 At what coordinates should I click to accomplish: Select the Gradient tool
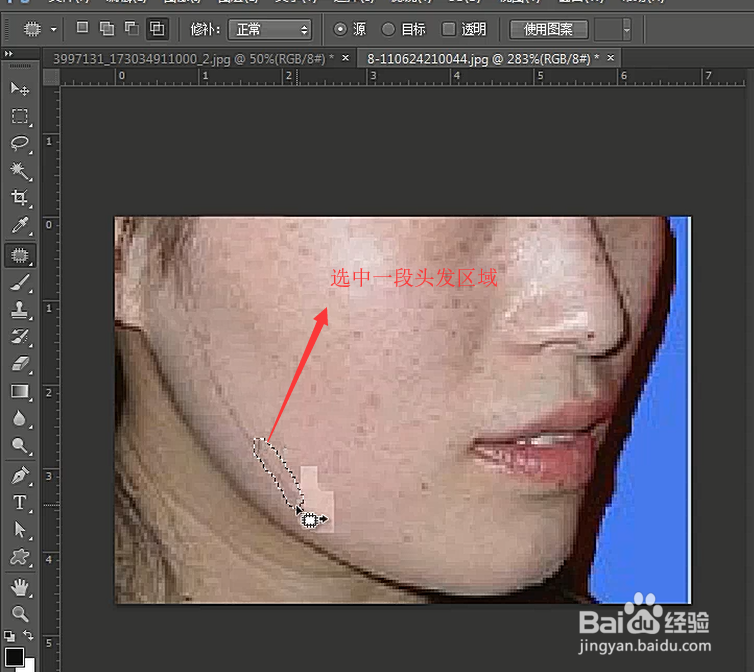(20, 392)
